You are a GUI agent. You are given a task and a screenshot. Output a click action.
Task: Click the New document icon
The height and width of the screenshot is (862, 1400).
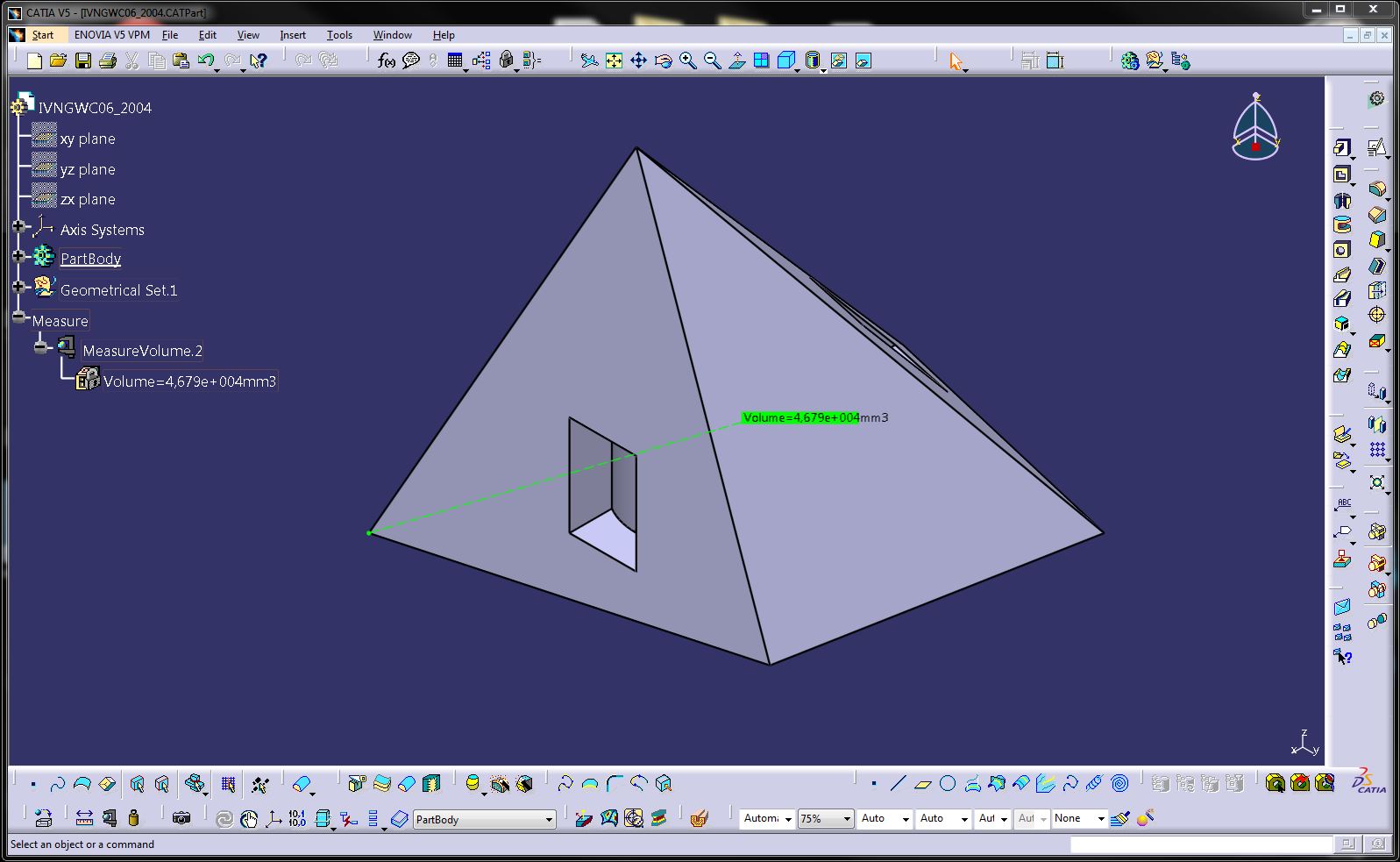(x=34, y=61)
